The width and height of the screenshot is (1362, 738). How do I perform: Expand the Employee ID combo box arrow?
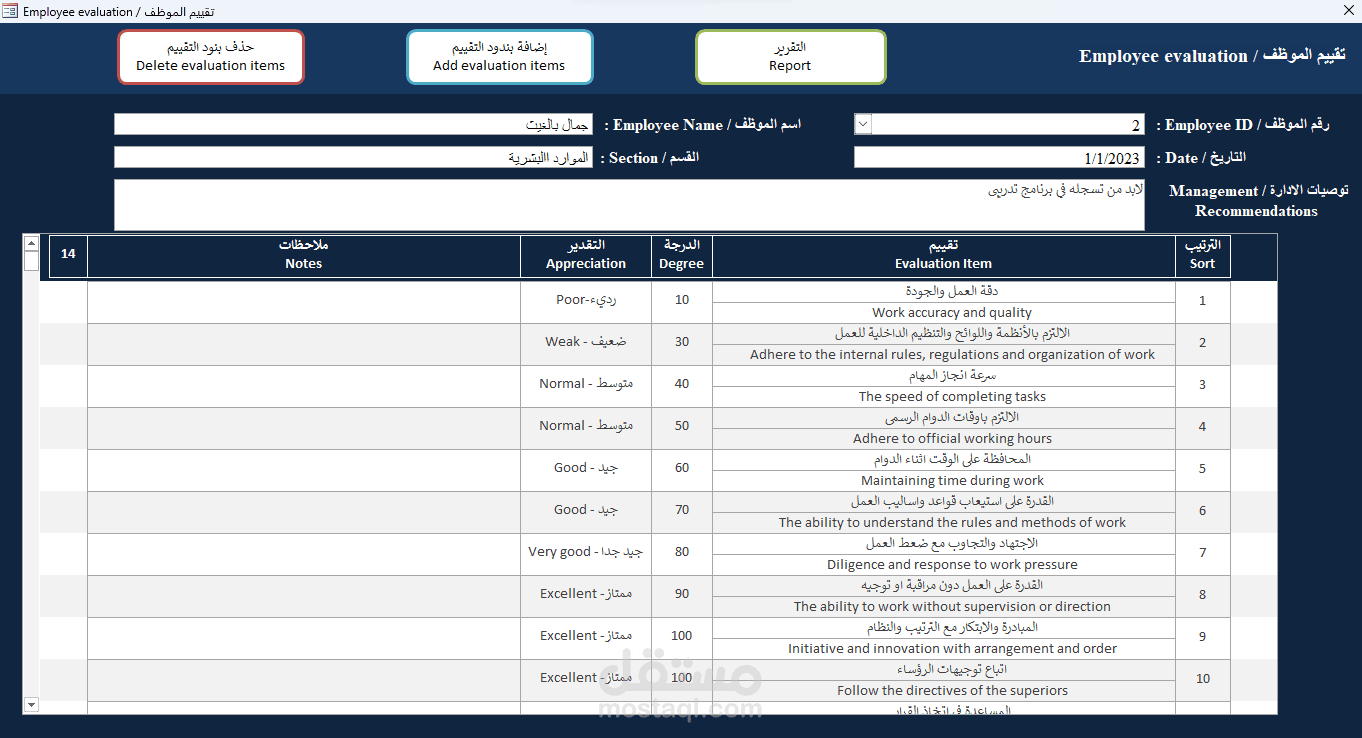863,124
